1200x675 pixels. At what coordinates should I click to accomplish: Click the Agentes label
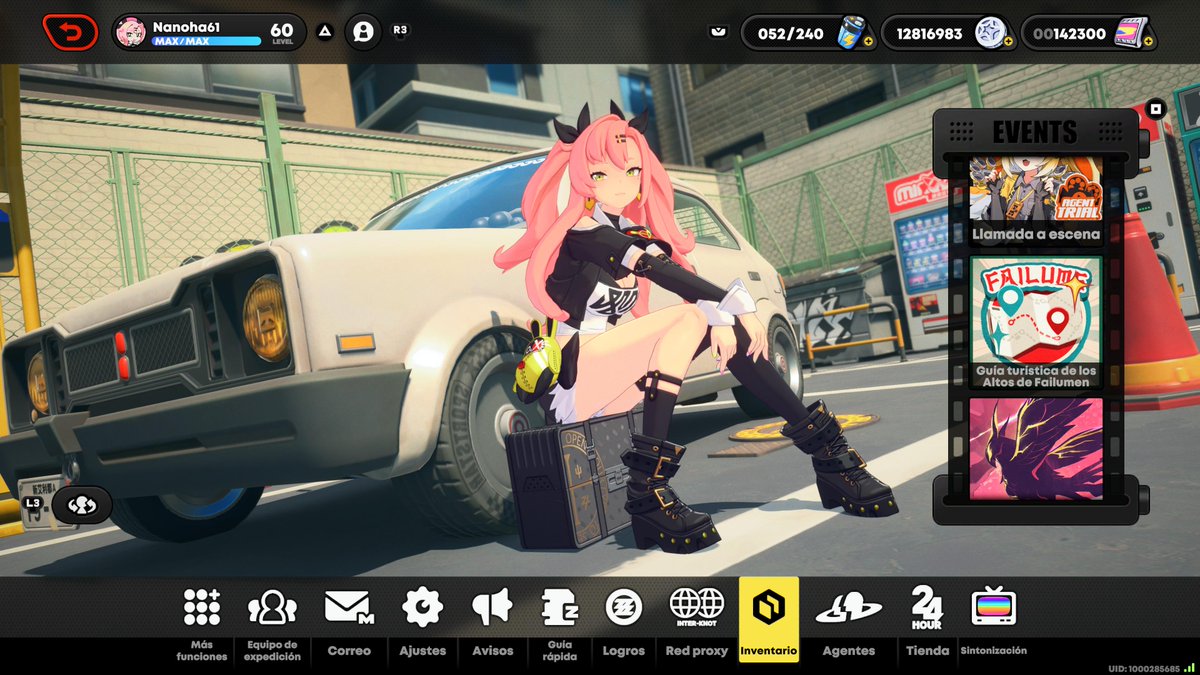(x=849, y=650)
